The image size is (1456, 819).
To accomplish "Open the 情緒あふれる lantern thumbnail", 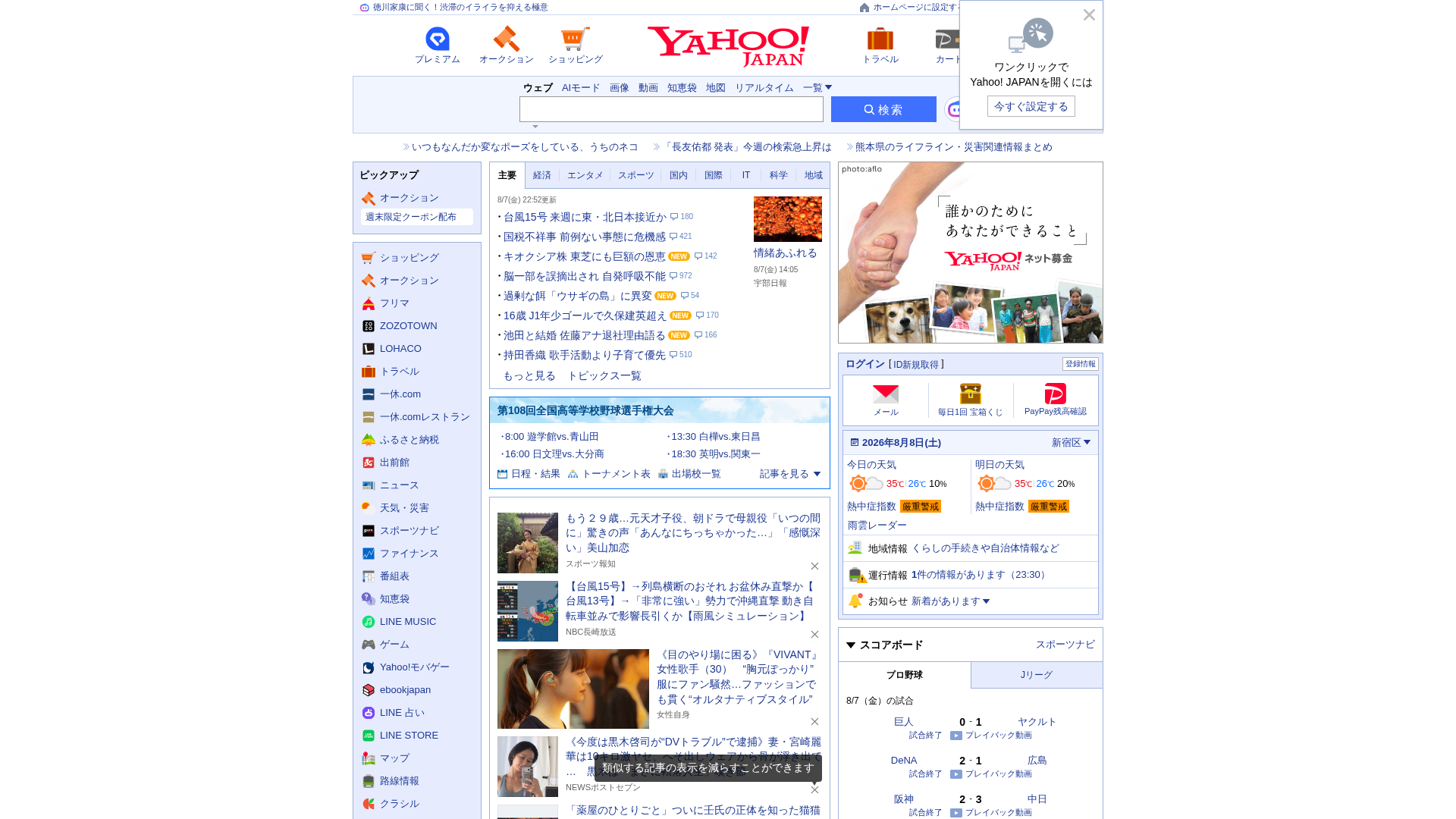I will pos(788,219).
